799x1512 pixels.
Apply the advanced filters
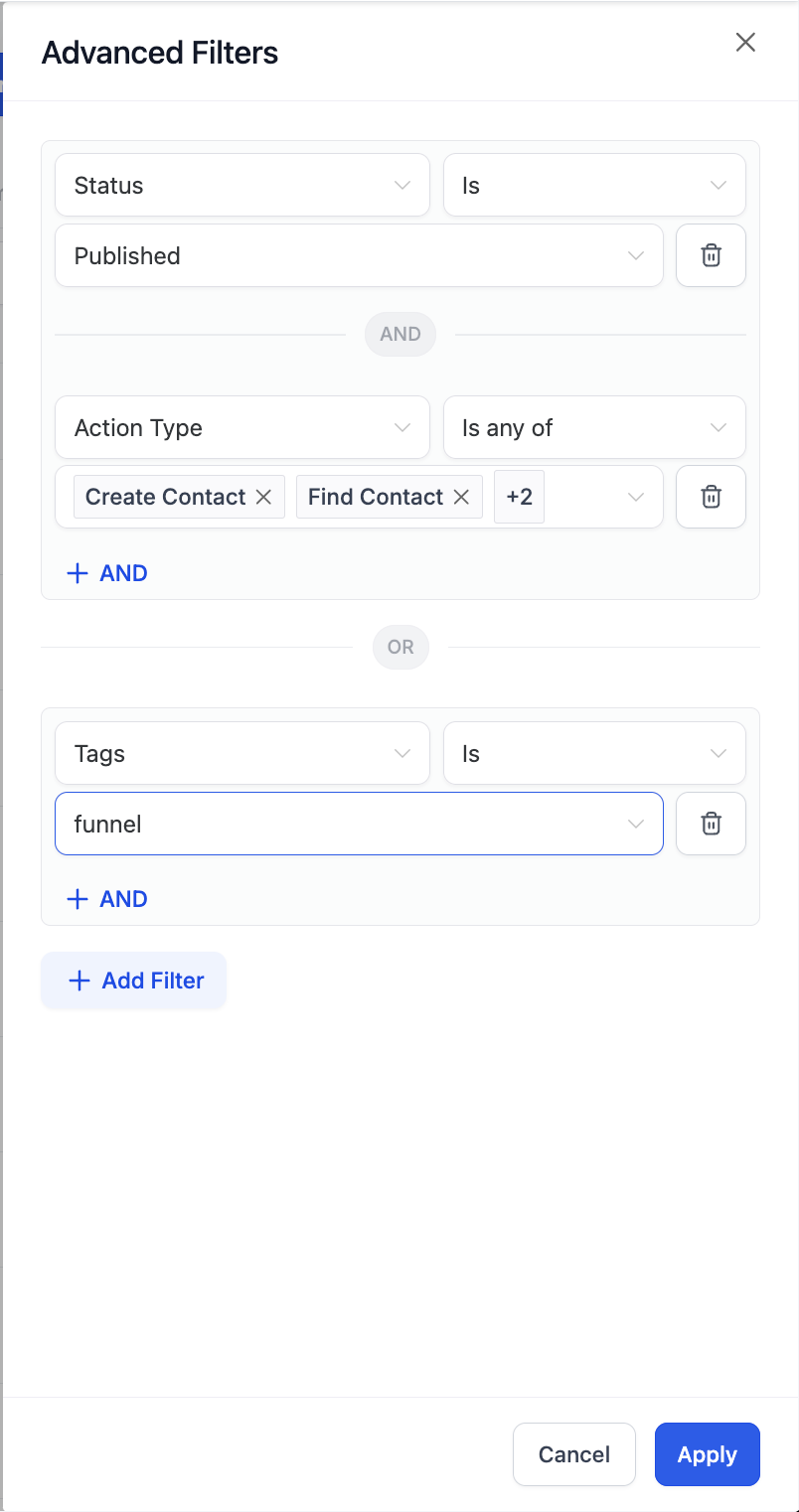tap(707, 1454)
